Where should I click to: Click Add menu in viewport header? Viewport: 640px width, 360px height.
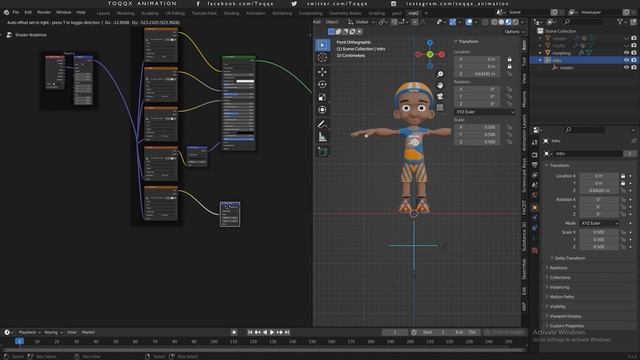click(x=317, y=22)
